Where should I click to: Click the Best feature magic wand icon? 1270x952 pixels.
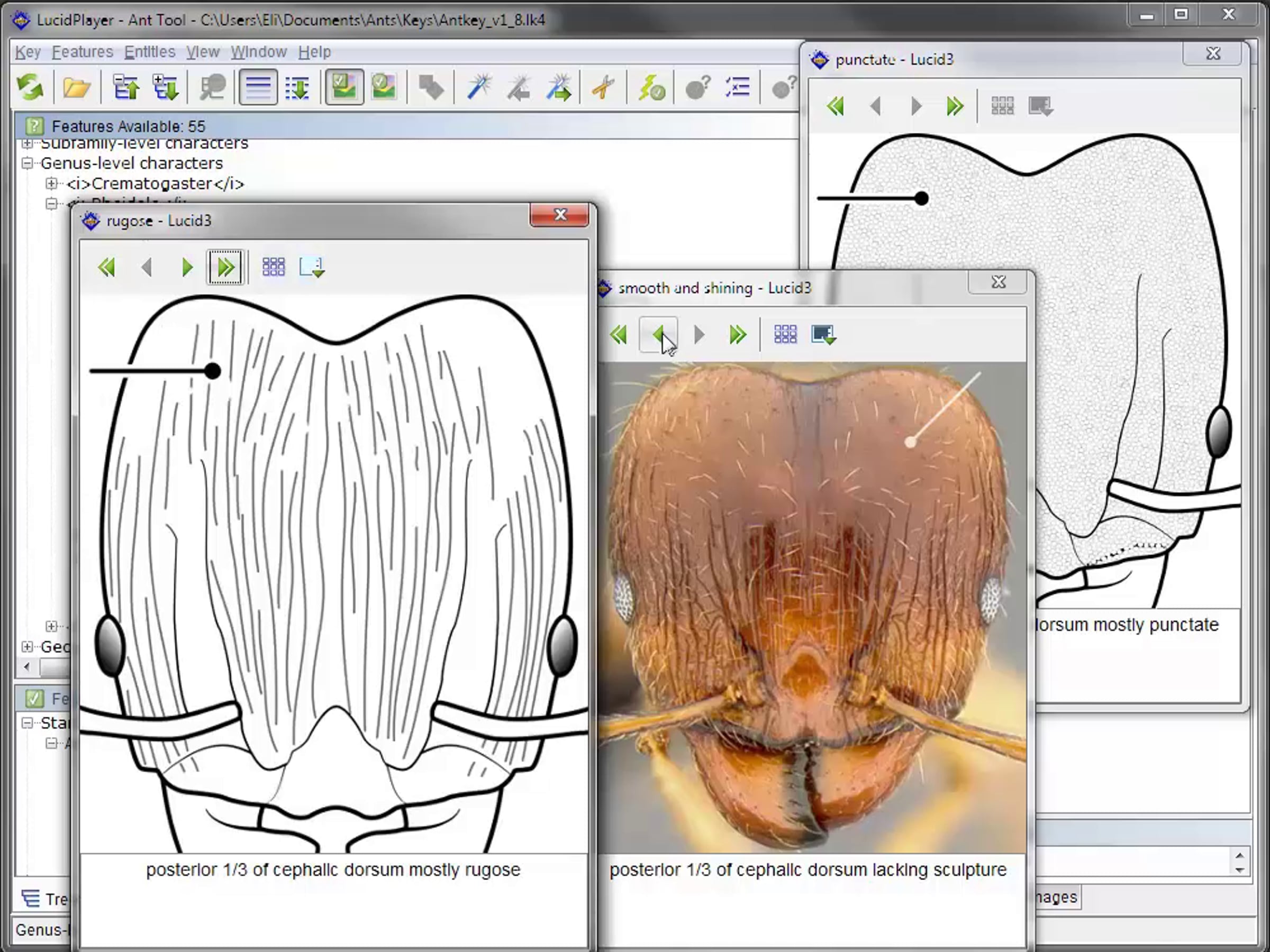click(479, 88)
